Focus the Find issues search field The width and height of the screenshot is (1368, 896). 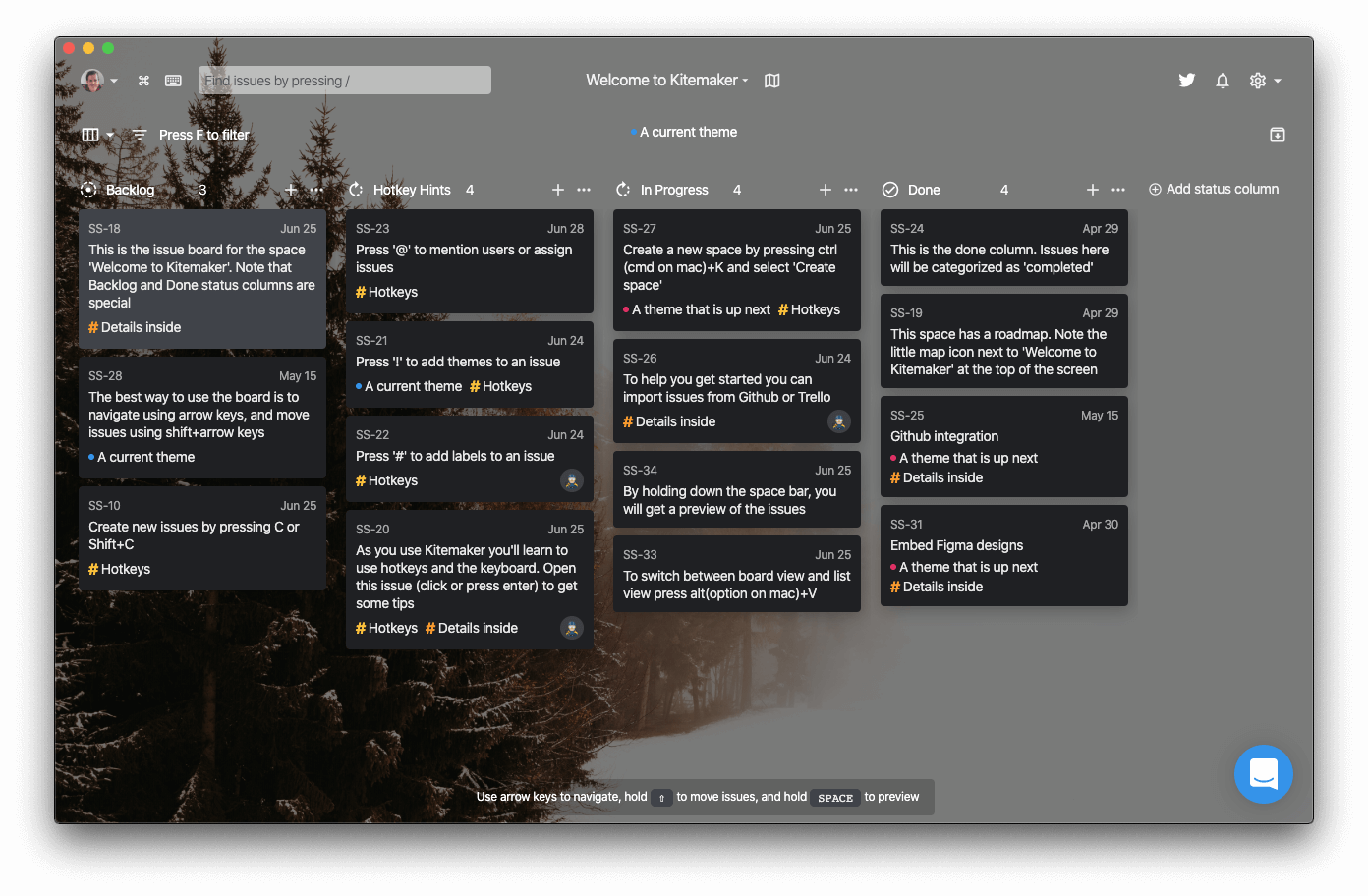[x=344, y=81]
